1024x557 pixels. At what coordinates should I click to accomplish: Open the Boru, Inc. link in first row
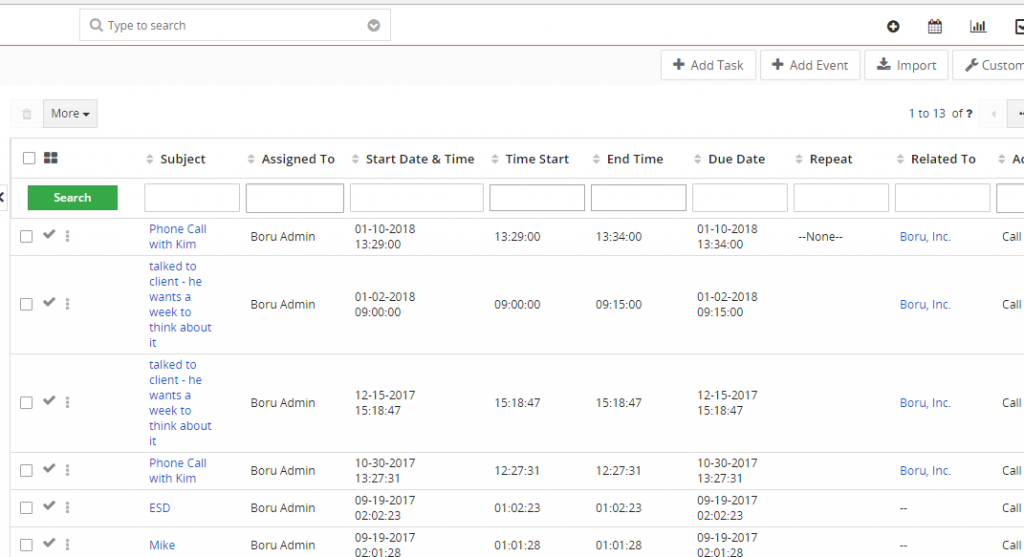[x=925, y=236]
